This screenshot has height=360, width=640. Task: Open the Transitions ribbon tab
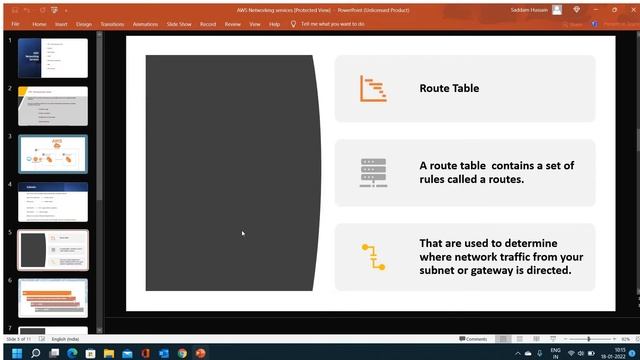point(112,24)
